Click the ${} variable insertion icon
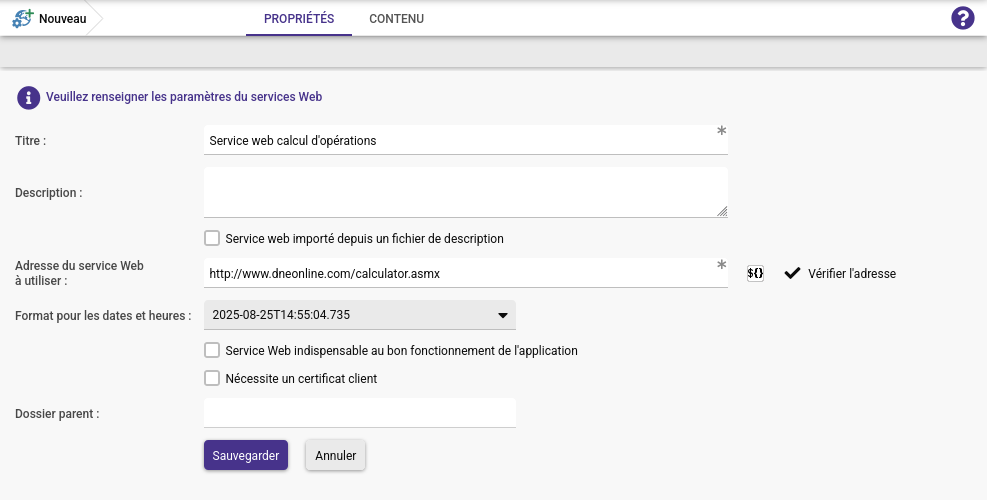The image size is (987, 500). pyautogui.click(x=756, y=273)
